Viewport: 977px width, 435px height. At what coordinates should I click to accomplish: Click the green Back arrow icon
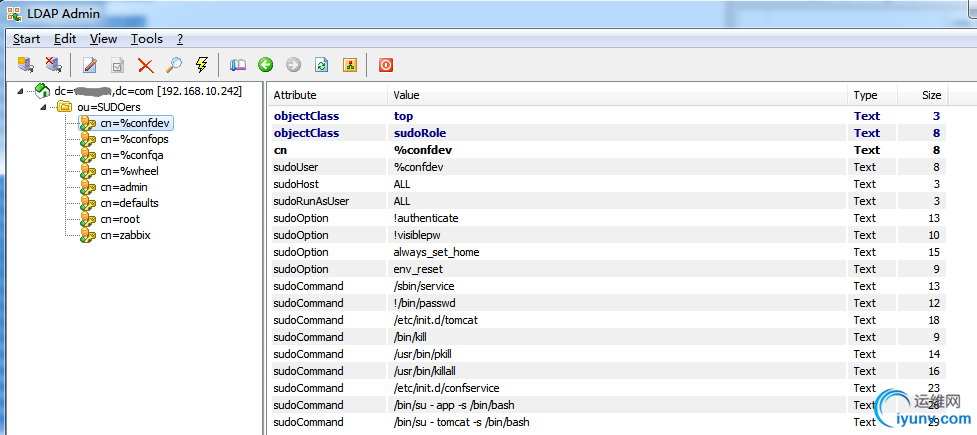(x=266, y=65)
